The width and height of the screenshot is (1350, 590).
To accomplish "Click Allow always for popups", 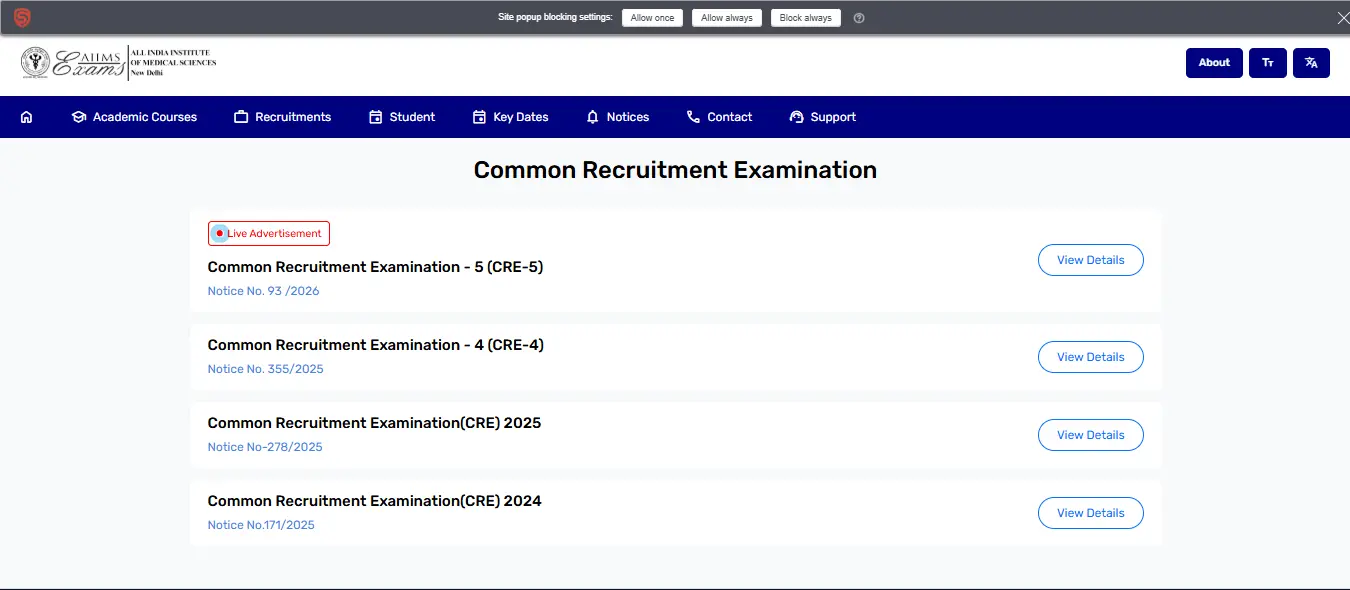I will (x=727, y=18).
